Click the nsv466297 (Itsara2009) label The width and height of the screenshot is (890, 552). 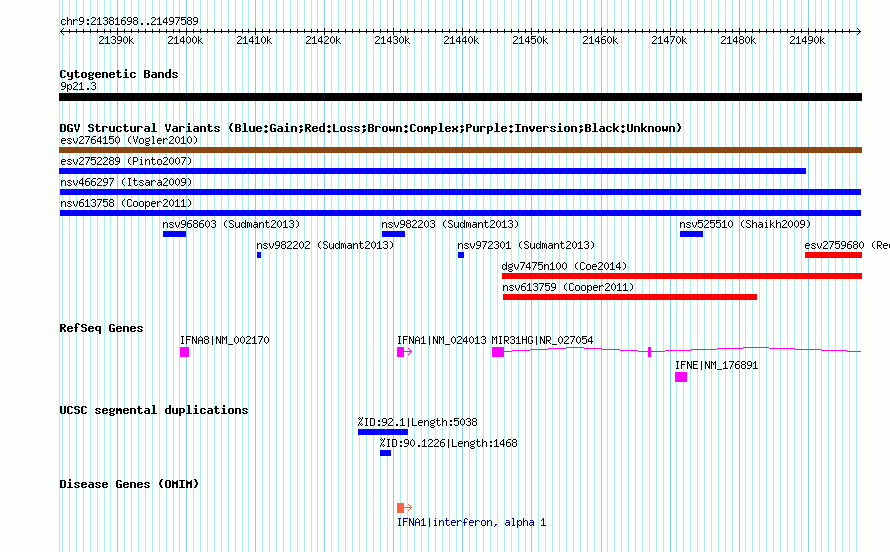pos(126,182)
